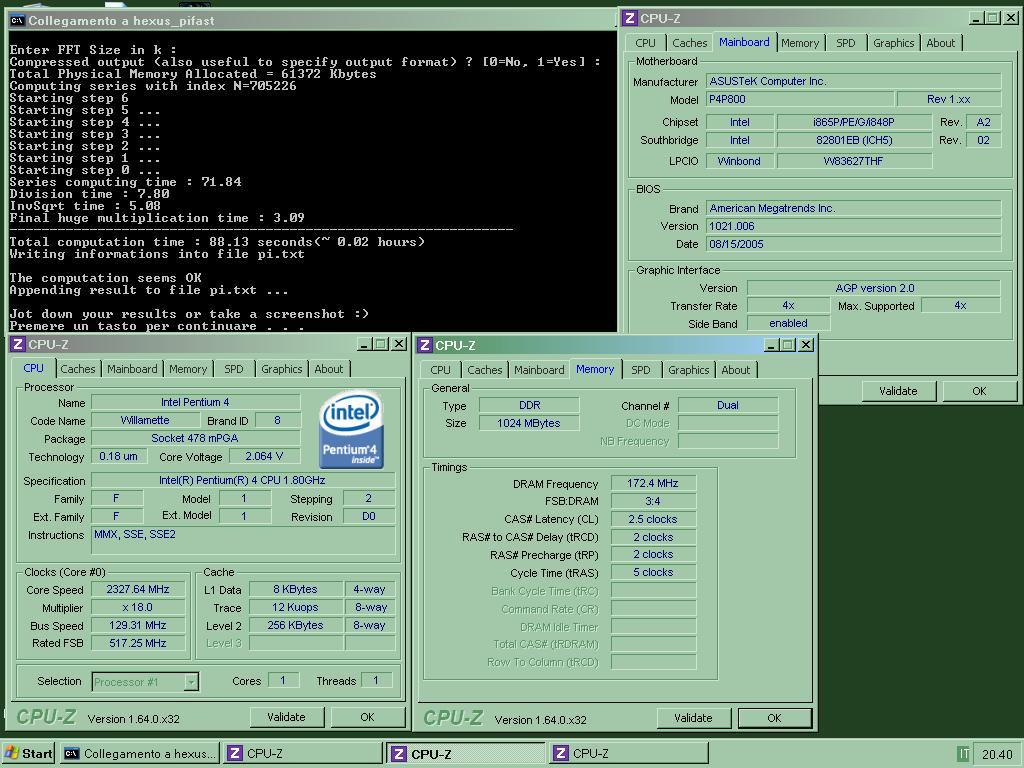Click the Intel Pentium 4 inside logo
Viewport: 1024px width, 768px height.
coord(351,429)
